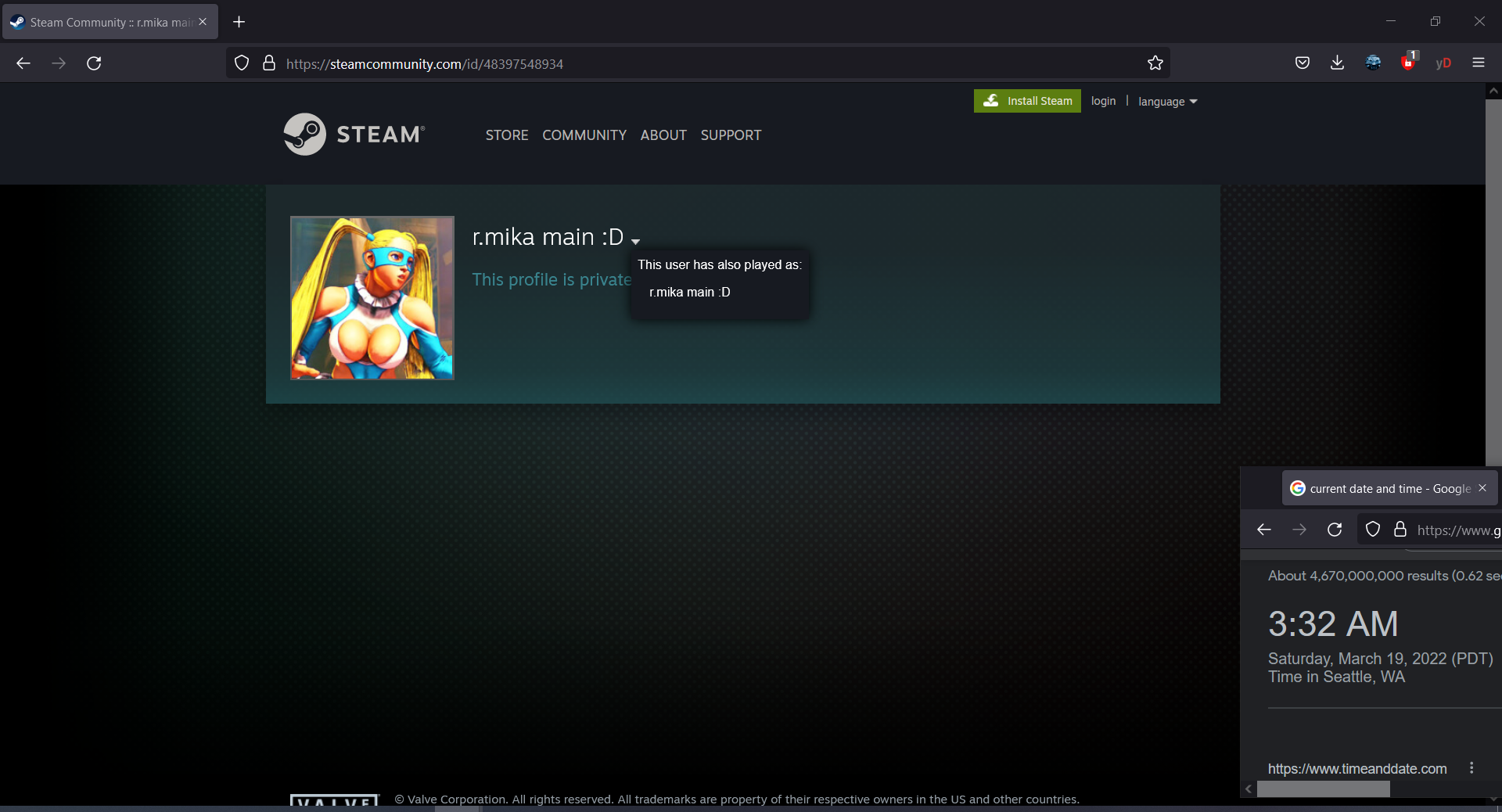1502x812 pixels.
Task: Open the red extension with badge 1
Action: (x=1409, y=63)
